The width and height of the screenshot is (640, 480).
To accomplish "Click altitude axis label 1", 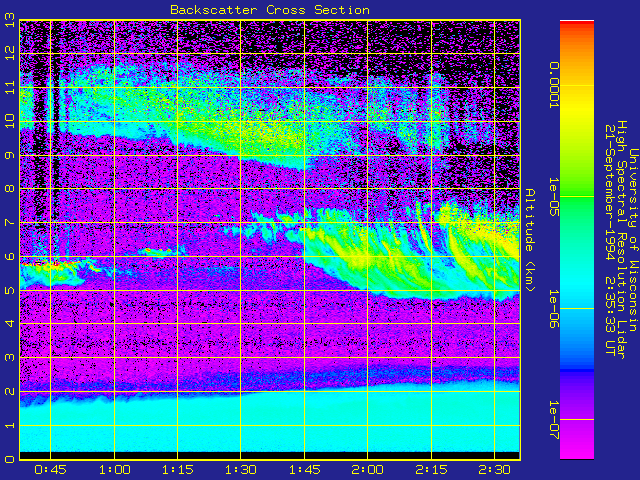I will 9,425.
